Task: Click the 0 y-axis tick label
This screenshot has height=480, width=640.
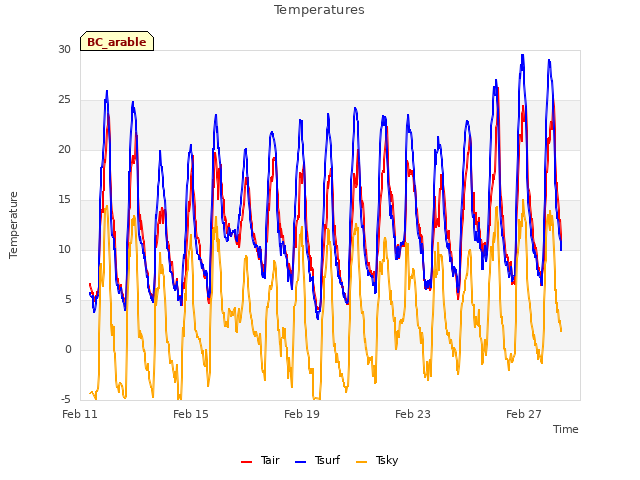Action: [68, 350]
